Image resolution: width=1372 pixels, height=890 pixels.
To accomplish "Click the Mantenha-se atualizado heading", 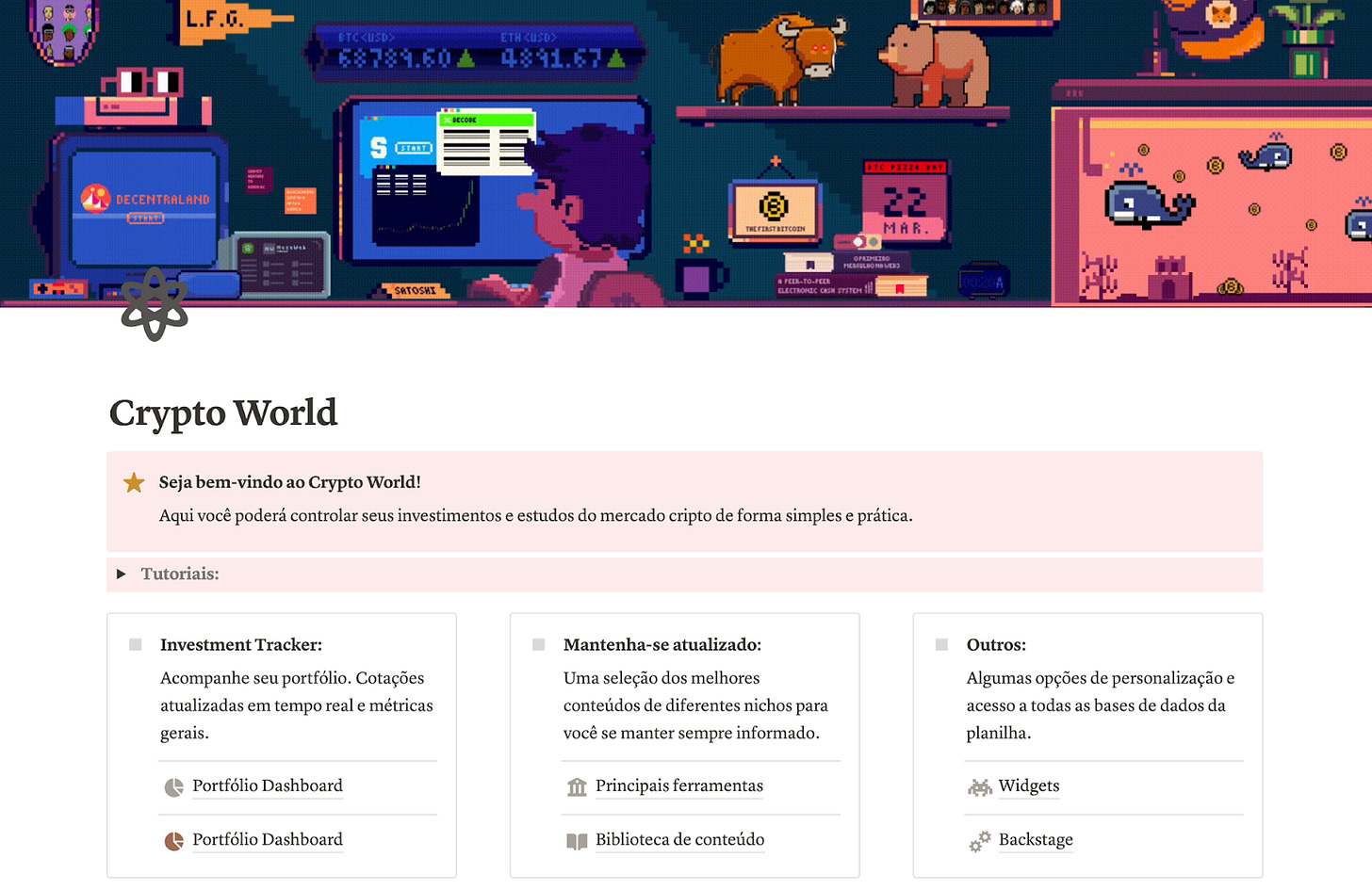I will 662,645.
